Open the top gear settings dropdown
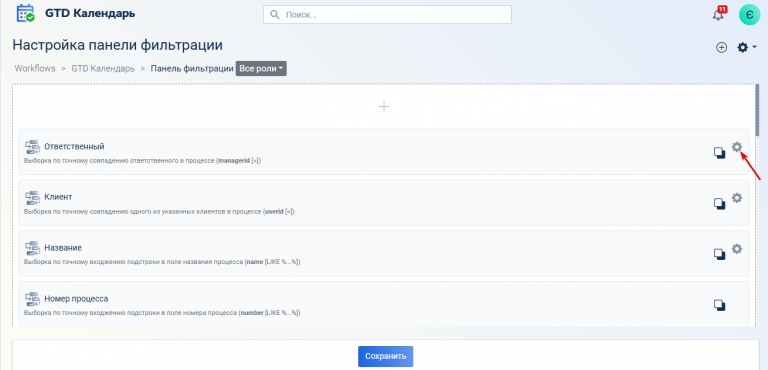This screenshot has width=768, height=370. click(x=747, y=48)
